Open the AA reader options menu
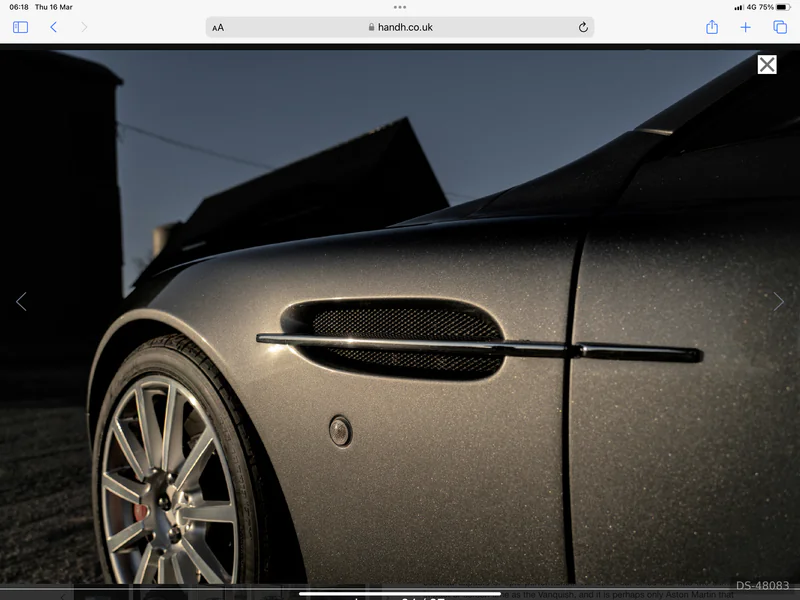800x600 pixels. pos(218,28)
